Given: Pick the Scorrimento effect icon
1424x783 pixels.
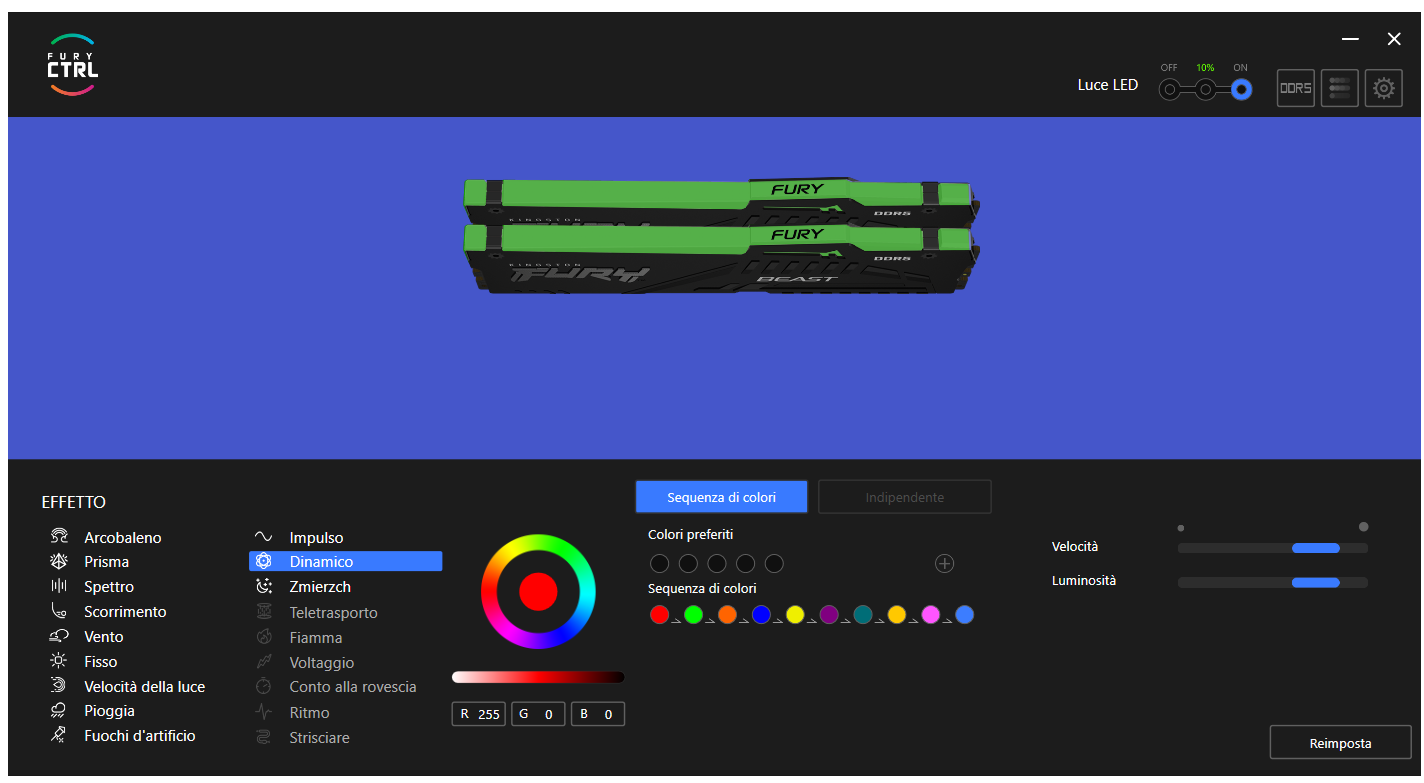Looking at the screenshot, I should (60, 612).
